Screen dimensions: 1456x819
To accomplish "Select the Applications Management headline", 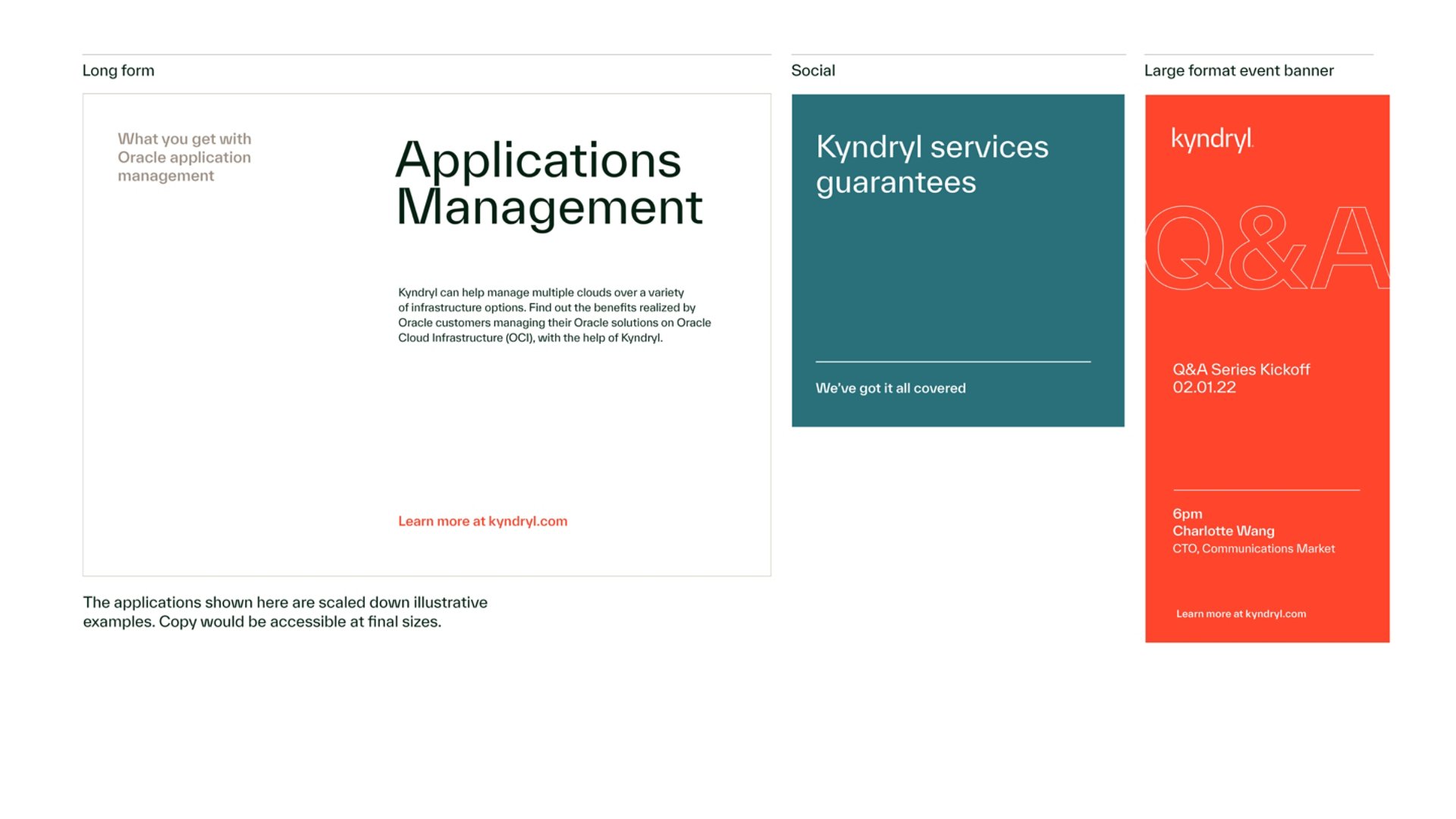I will tap(549, 183).
